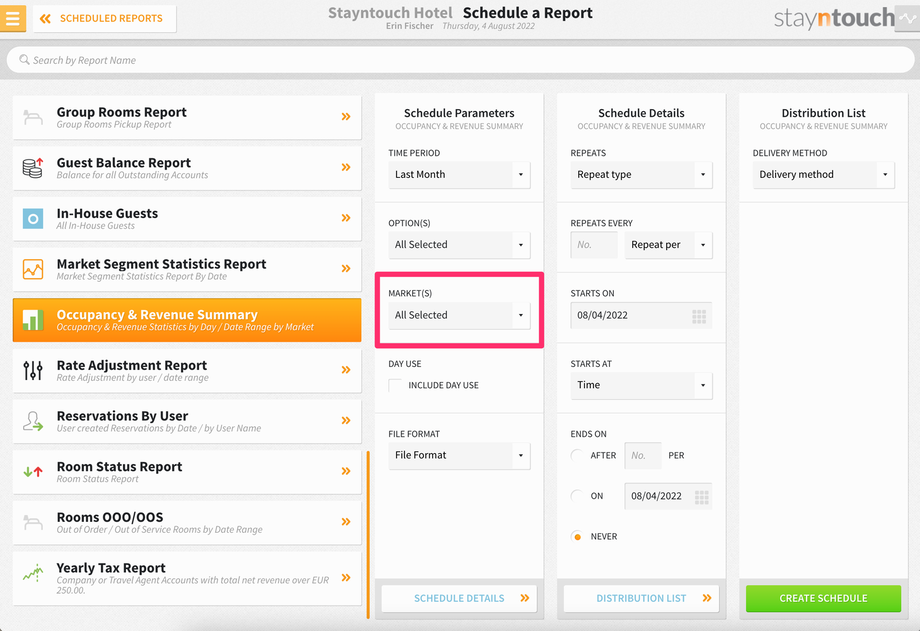
Task: Click the Market Segment Statistics chart icon
Action: tap(33, 269)
